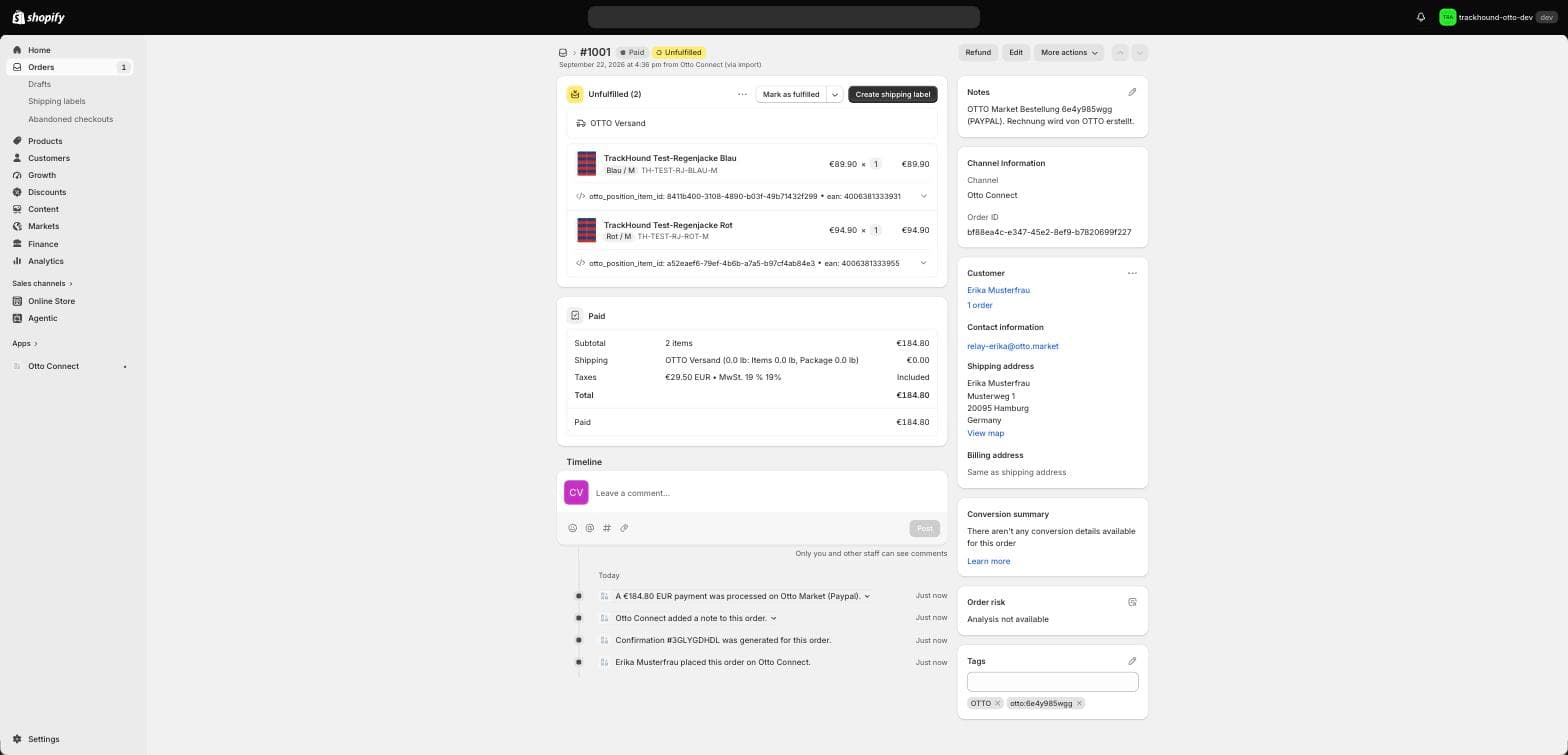
Task: Expand payment processed timeline entry
Action: point(867,596)
